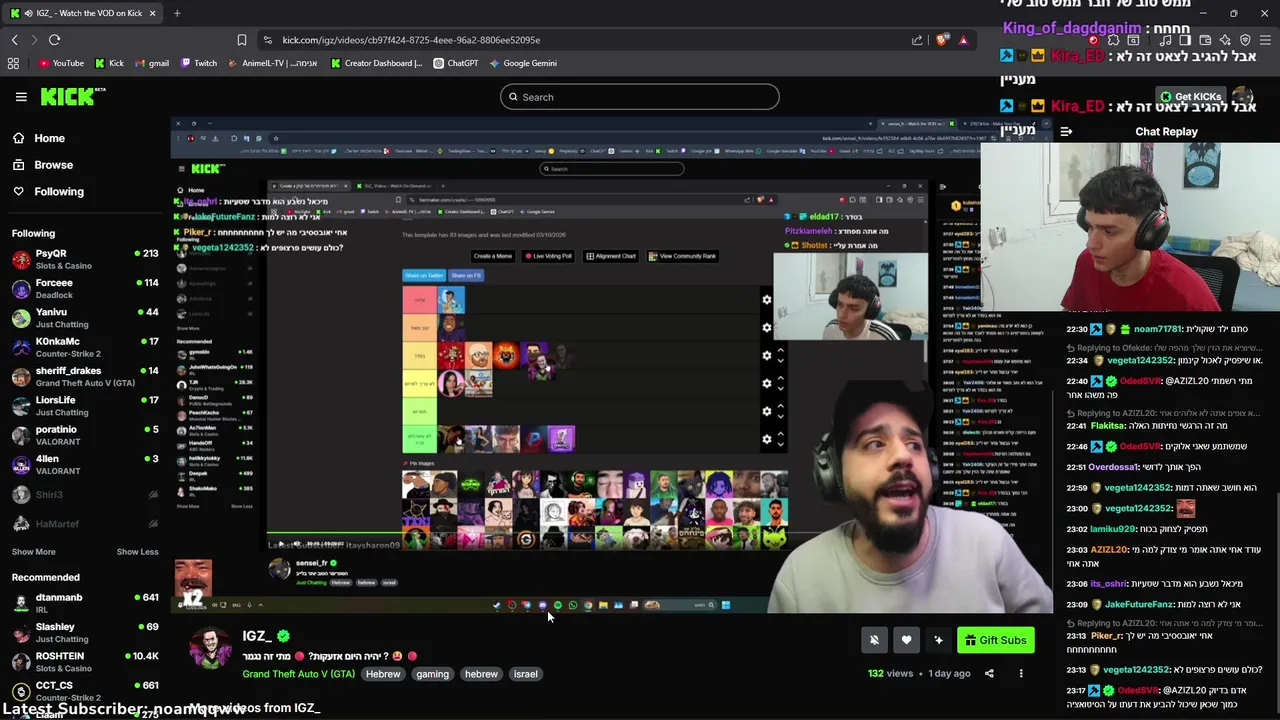The width and height of the screenshot is (1280, 720).
Task: Open YouTube bookmark
Action: pyautogui.click(x=61, y=63)
